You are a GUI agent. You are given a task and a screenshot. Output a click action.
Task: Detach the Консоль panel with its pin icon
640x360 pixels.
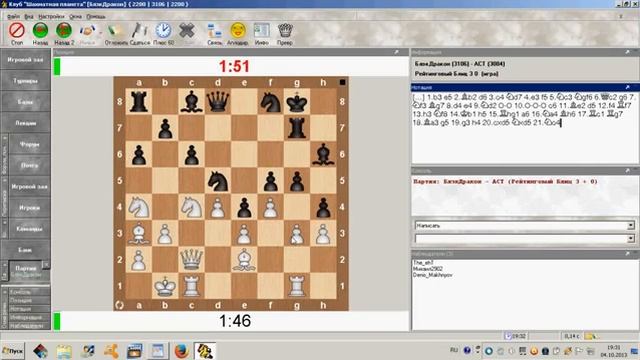[627, 170]
